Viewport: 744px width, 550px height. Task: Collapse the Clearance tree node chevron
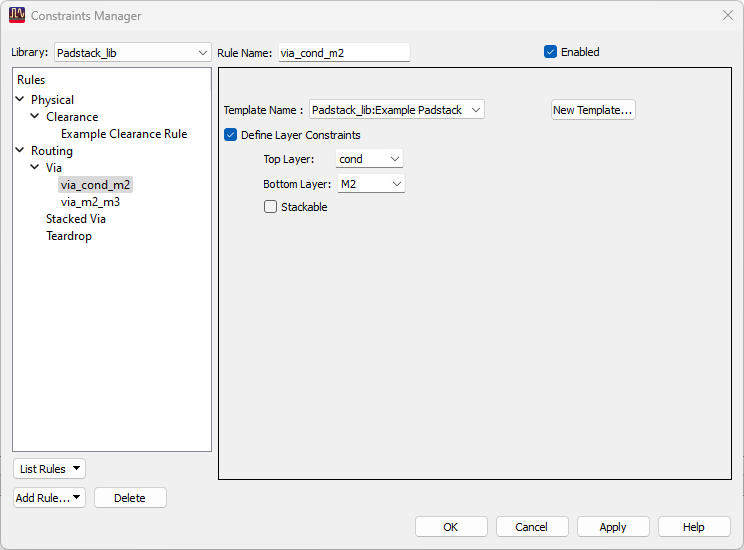click(x=35, y=116)
